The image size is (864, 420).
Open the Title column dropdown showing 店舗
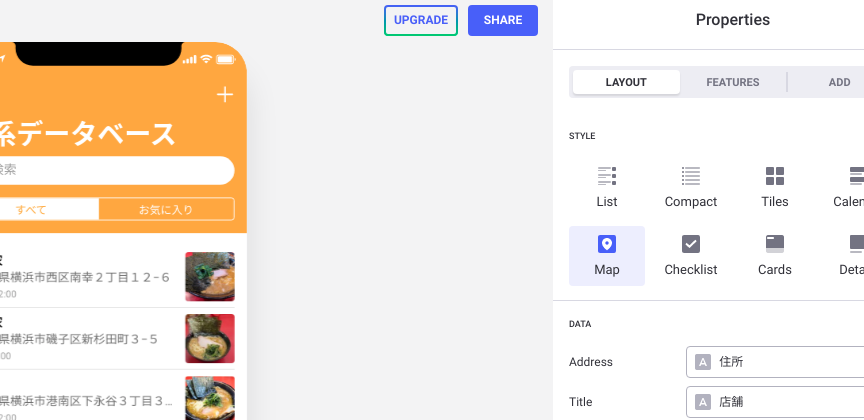tap(775, 402)
